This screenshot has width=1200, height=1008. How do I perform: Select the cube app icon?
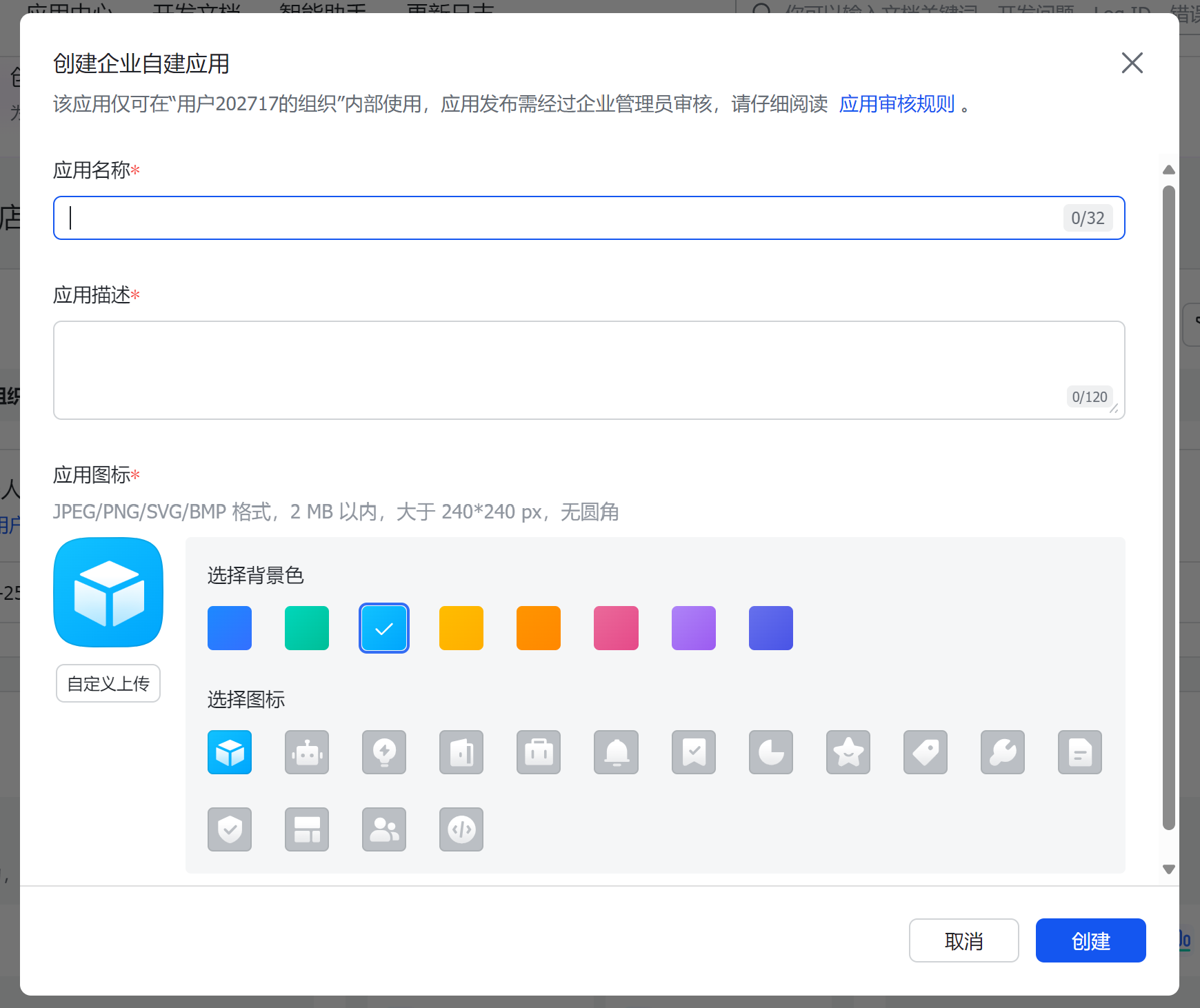(230, 752)
